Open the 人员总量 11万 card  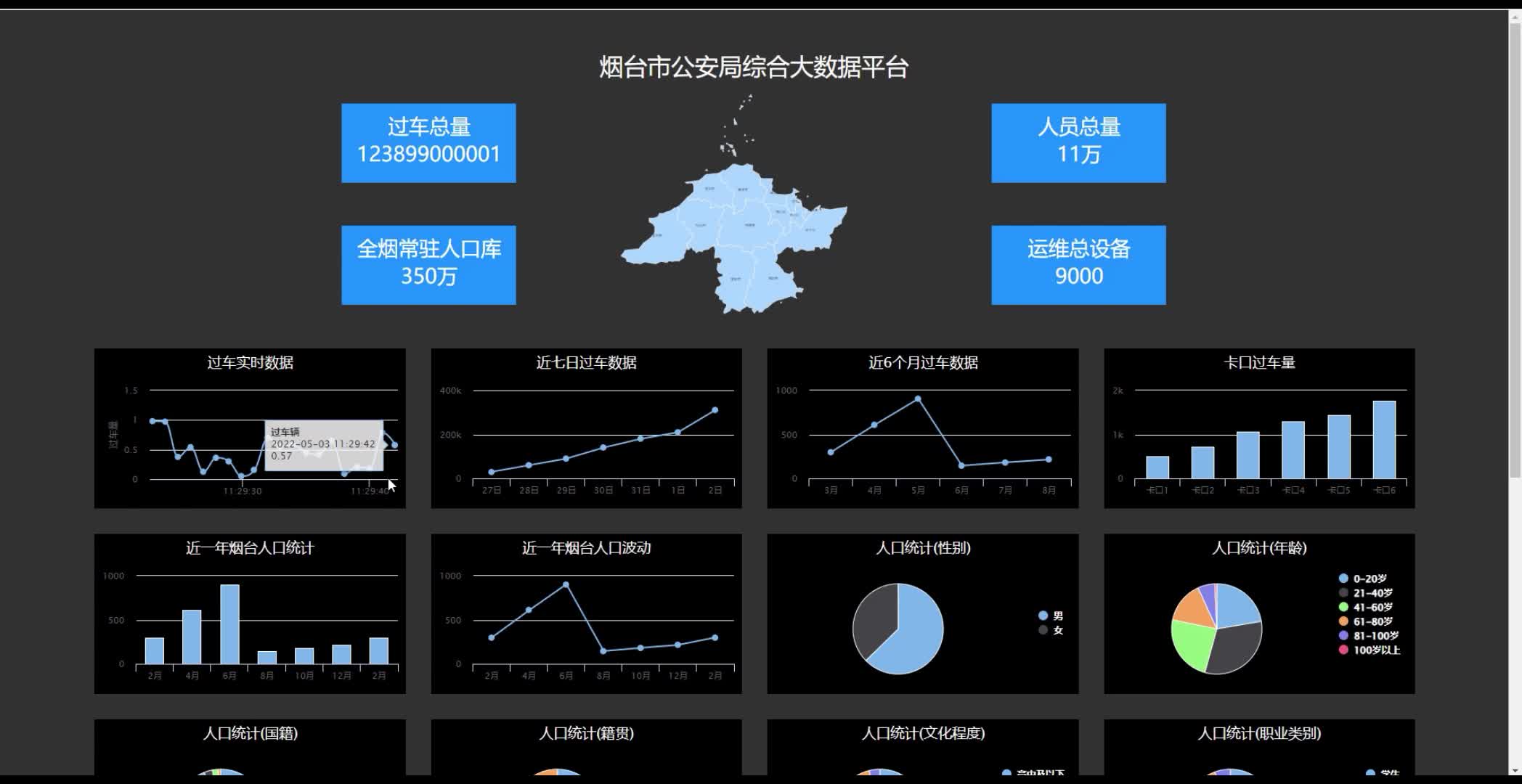[x=1078, y=143]
